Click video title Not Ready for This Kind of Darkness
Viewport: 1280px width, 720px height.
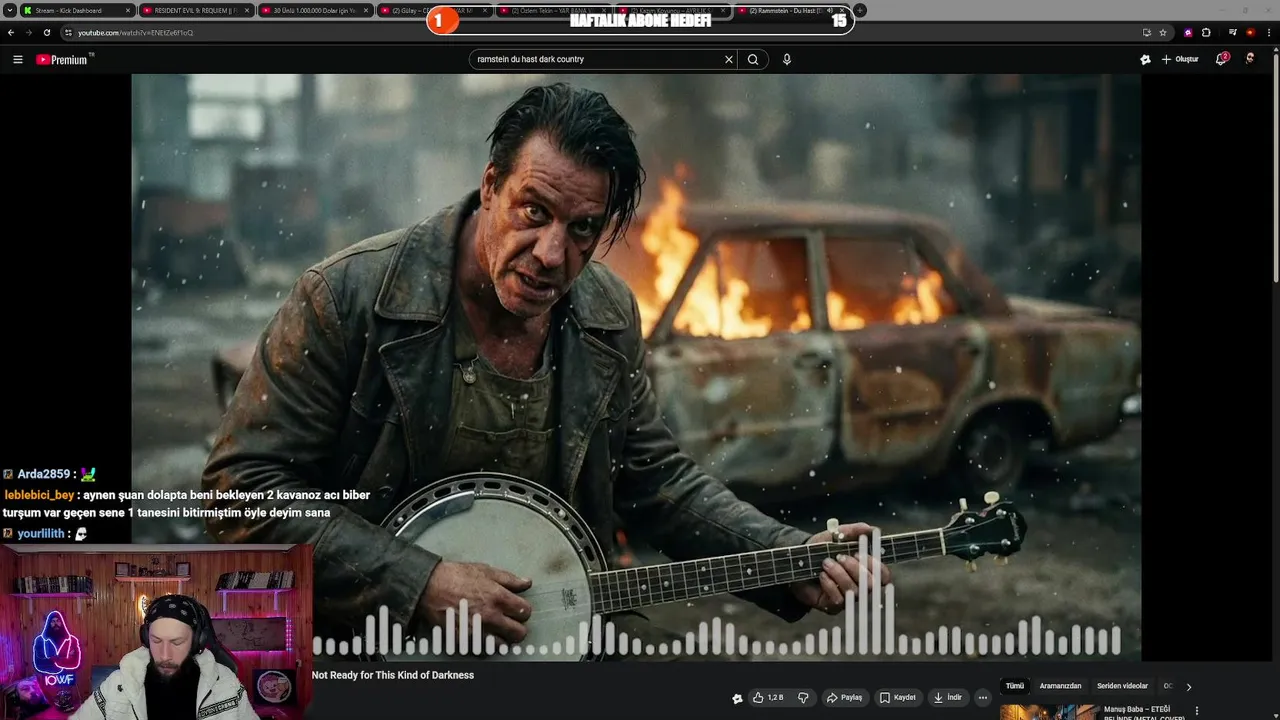point(393,675)
